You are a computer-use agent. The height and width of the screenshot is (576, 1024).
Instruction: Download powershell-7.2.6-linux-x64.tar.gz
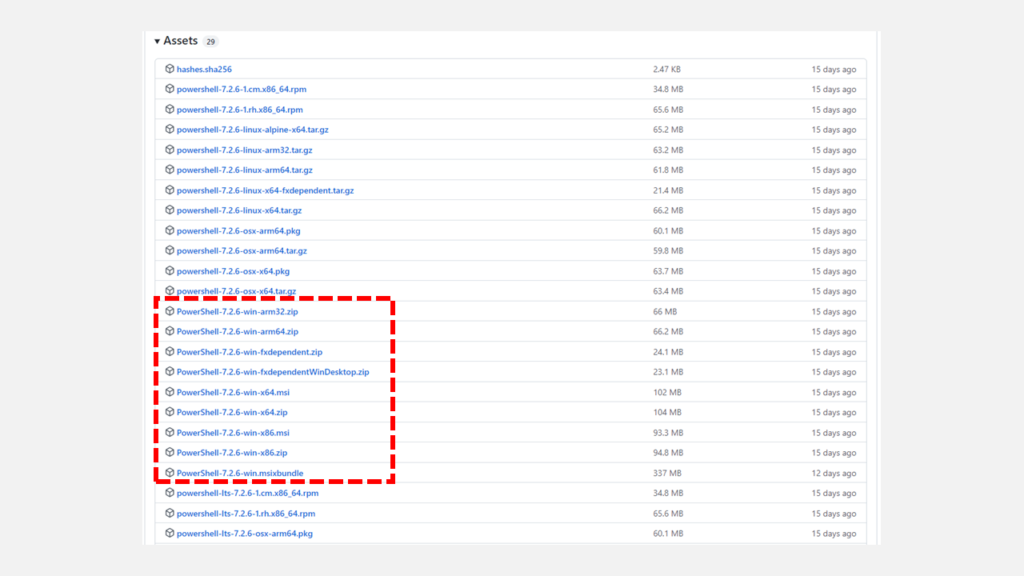(239, 210)
